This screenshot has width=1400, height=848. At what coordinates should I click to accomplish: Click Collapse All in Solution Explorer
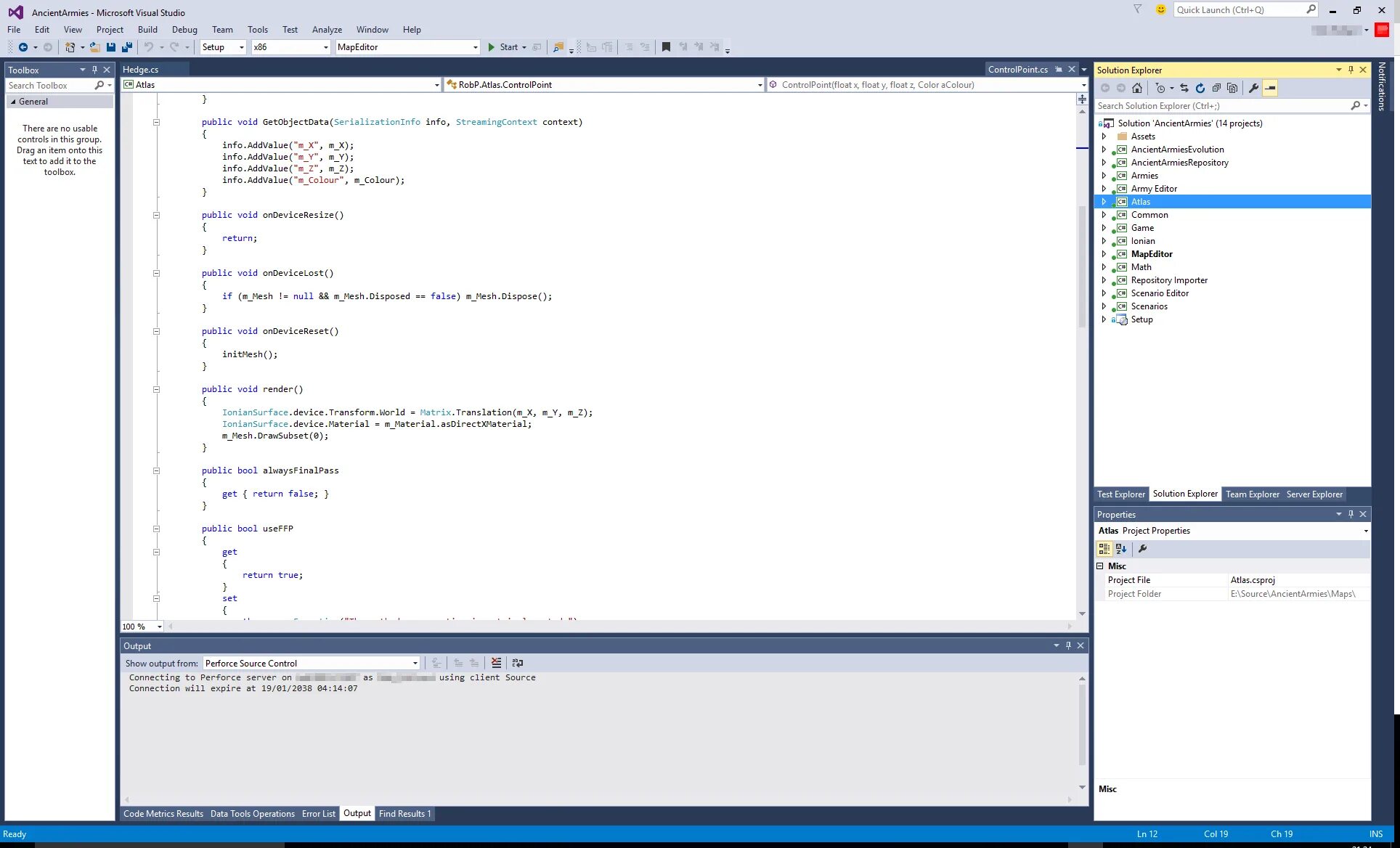pyautogui.click(x=1216, y=88)
